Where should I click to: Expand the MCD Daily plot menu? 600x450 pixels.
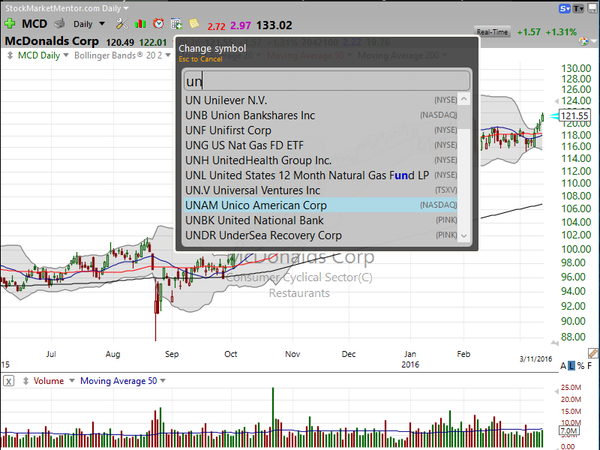(66, 55)
